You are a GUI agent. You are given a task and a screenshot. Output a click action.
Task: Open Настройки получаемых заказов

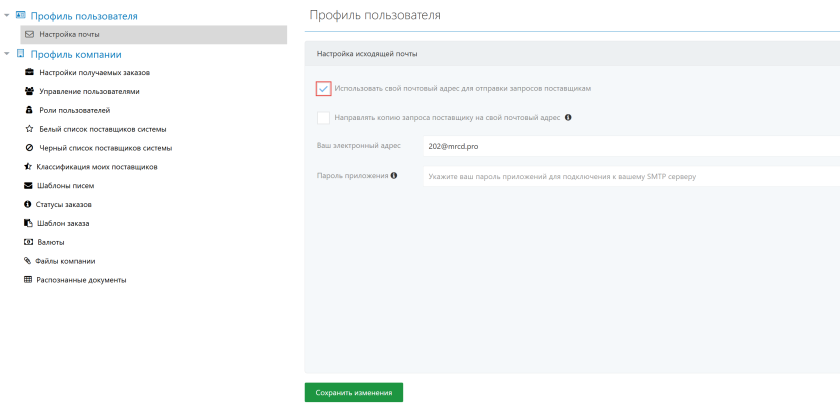94,72
